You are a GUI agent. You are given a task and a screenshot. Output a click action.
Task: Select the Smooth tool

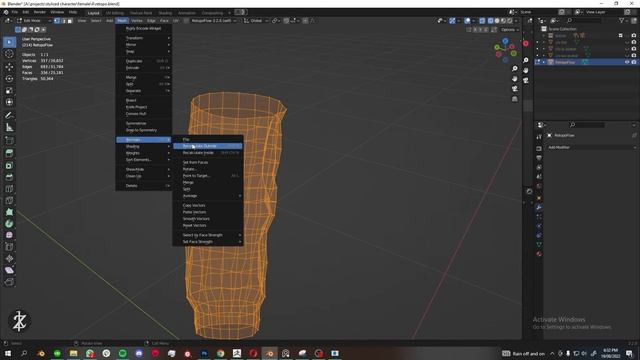pos(9,235)
